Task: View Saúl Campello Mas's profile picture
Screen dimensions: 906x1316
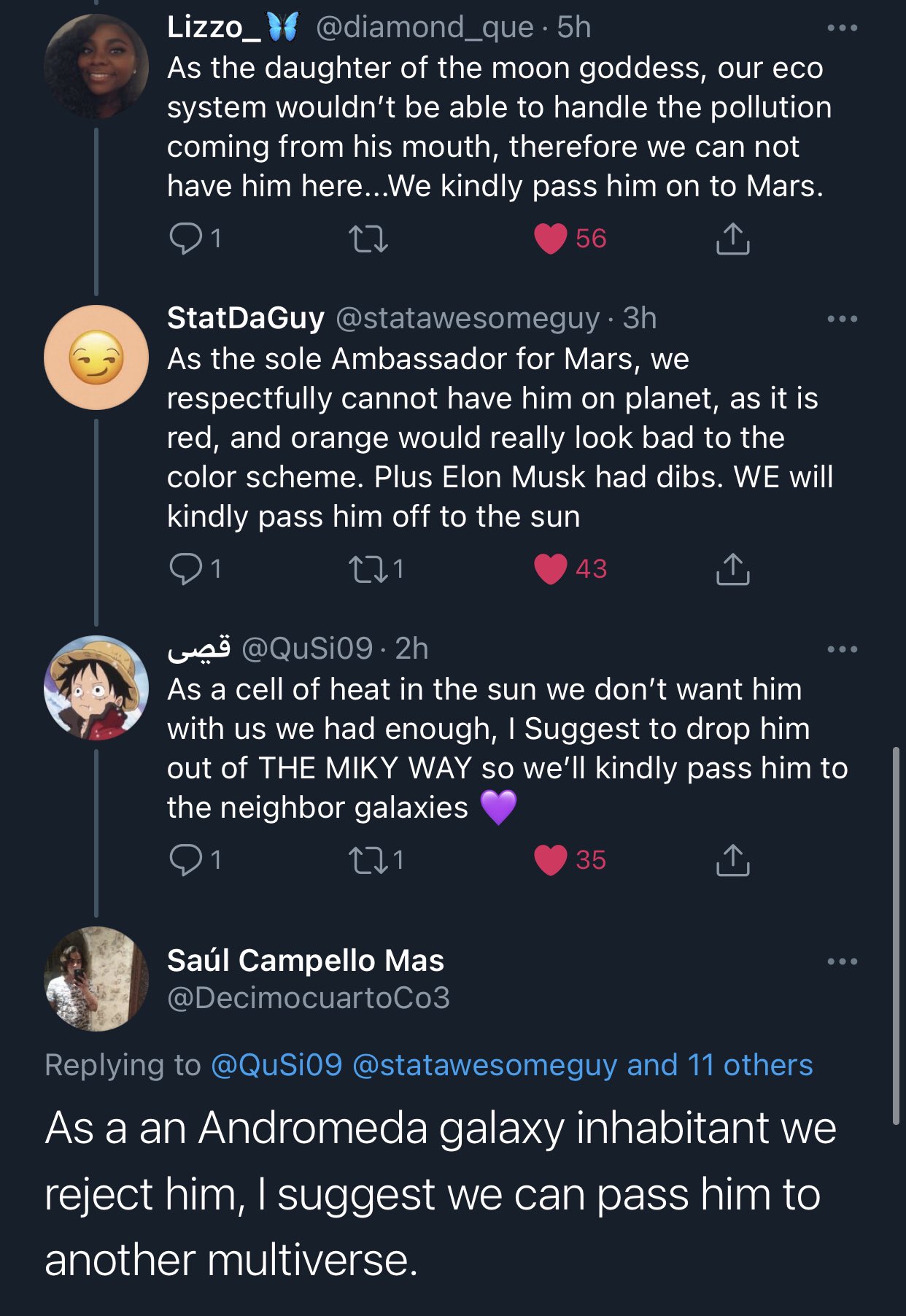Action: pos(96,979)
